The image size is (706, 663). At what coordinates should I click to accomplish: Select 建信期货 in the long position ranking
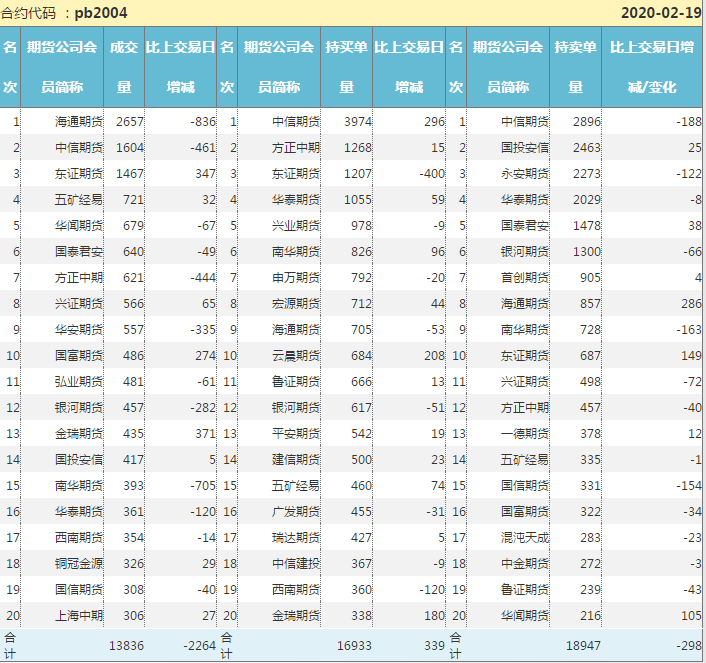[x=296, y=460]
